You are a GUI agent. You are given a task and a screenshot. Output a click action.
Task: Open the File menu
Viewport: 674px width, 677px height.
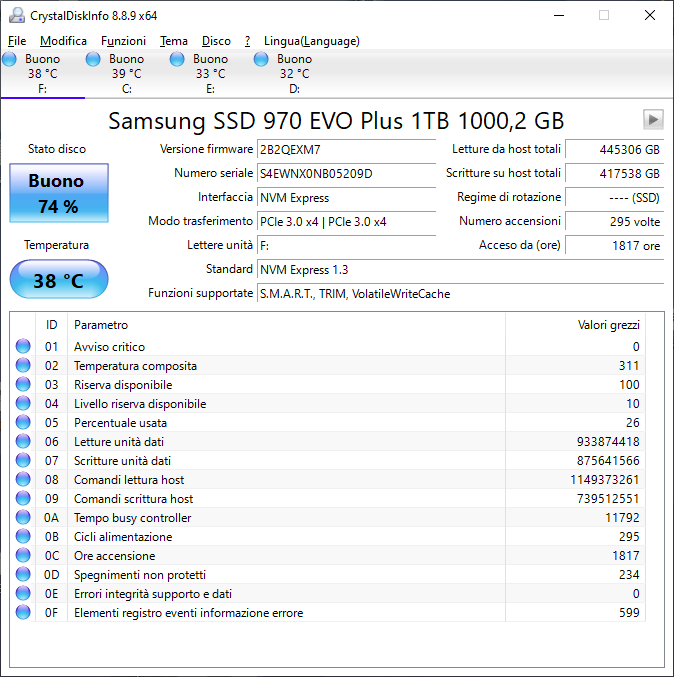pos(17,41)
